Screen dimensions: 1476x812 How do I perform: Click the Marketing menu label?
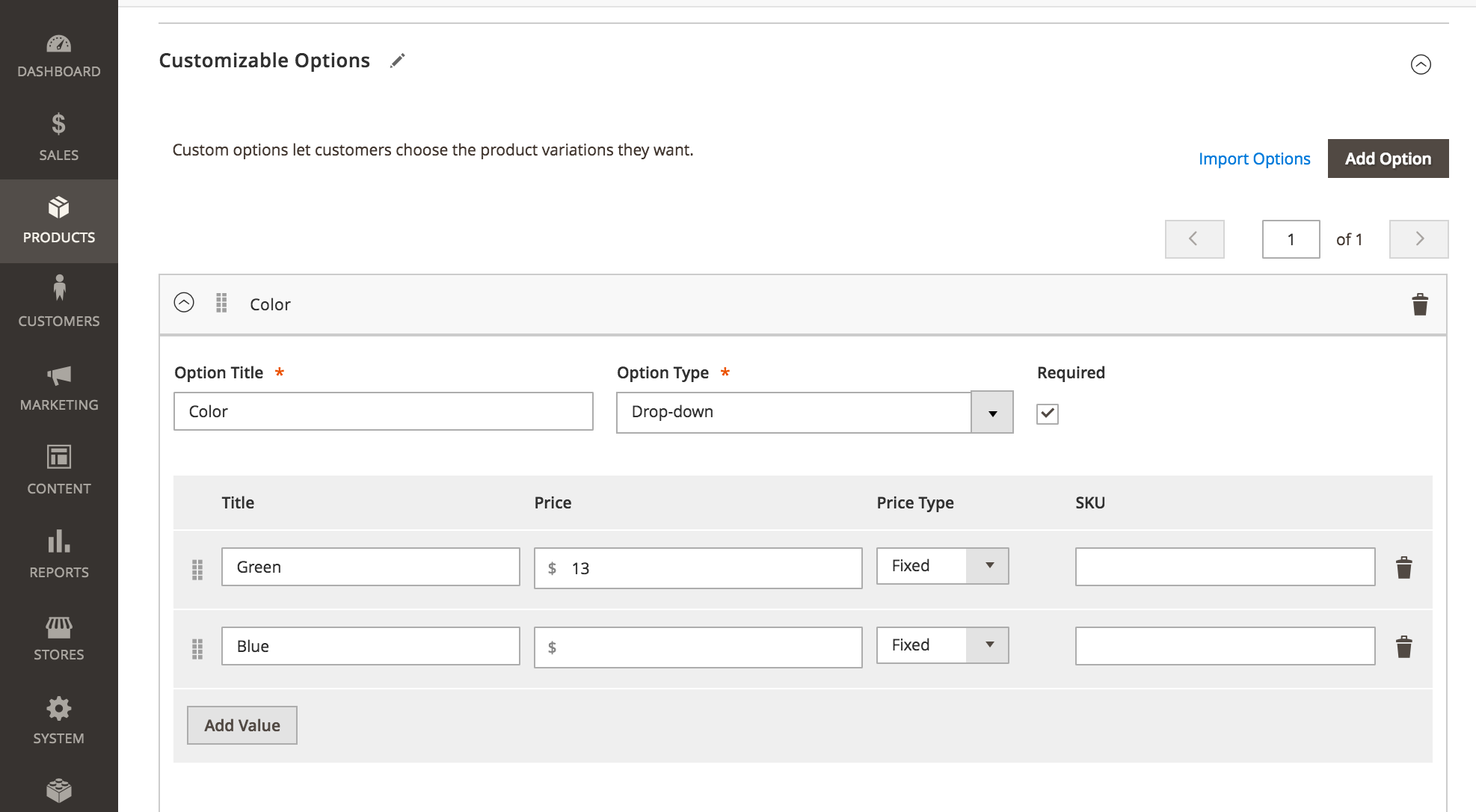click(59, 405)
